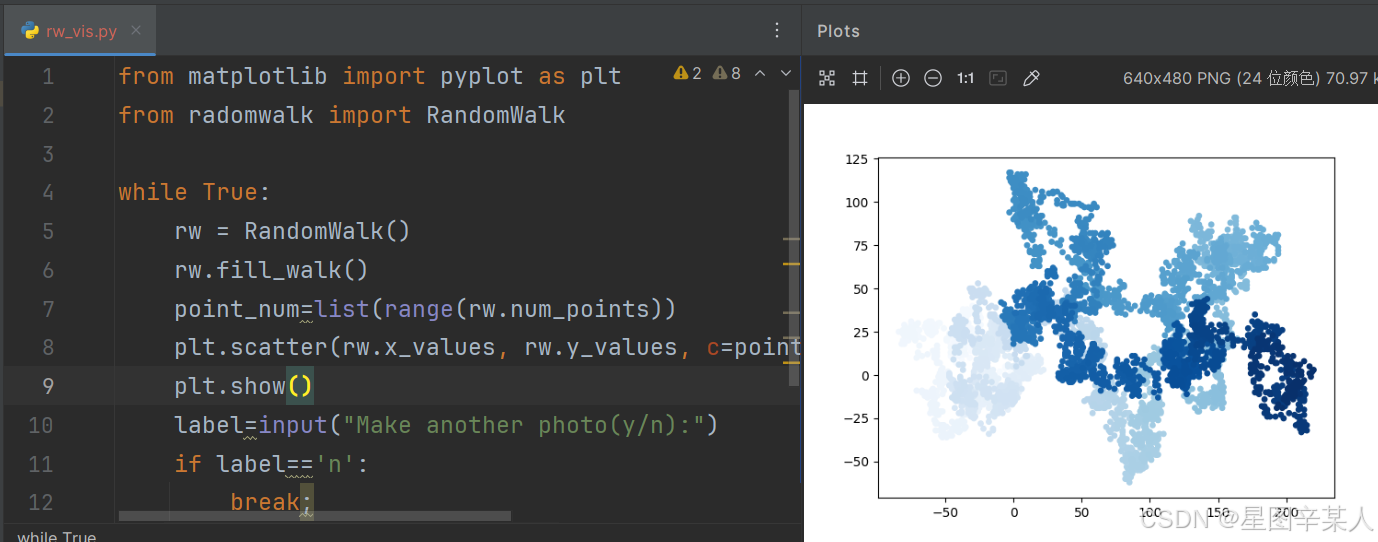1378x542 pixels.
Task: Click line number 12 in gutter
Action: tap(41, 502)
